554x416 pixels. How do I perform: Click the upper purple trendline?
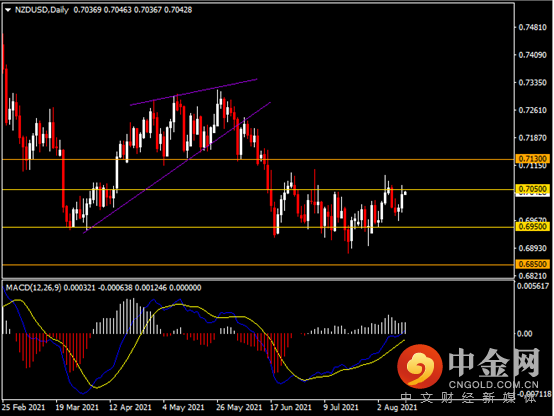[194, 92]
